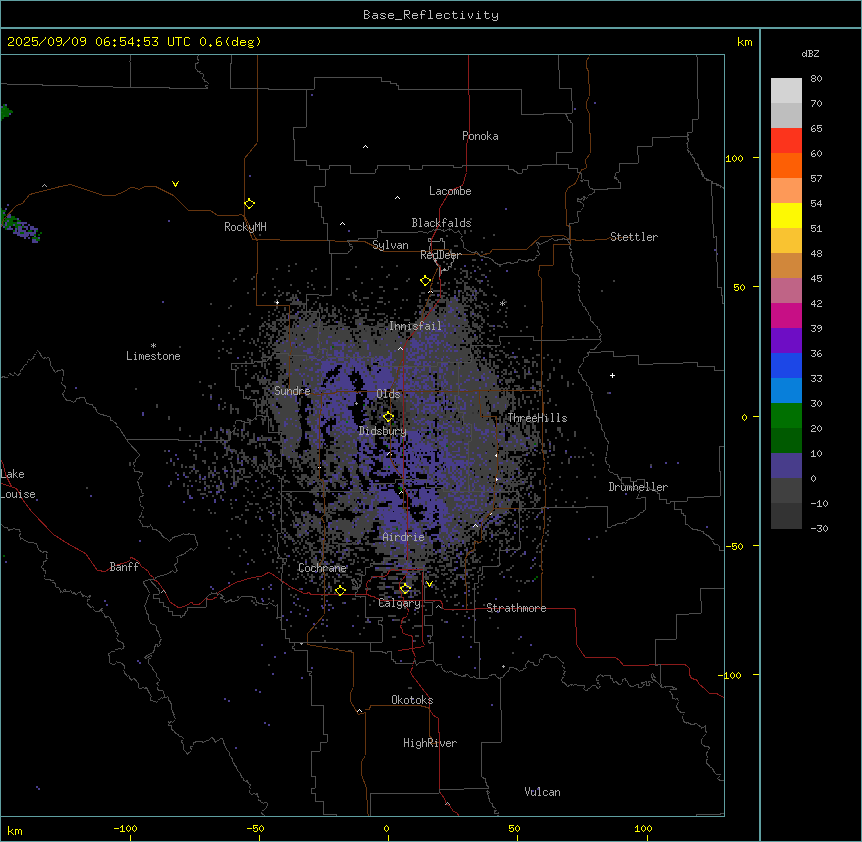Screen dimensions: 862x842
Task: Click the Didsbury label
Action: point(383,431)
